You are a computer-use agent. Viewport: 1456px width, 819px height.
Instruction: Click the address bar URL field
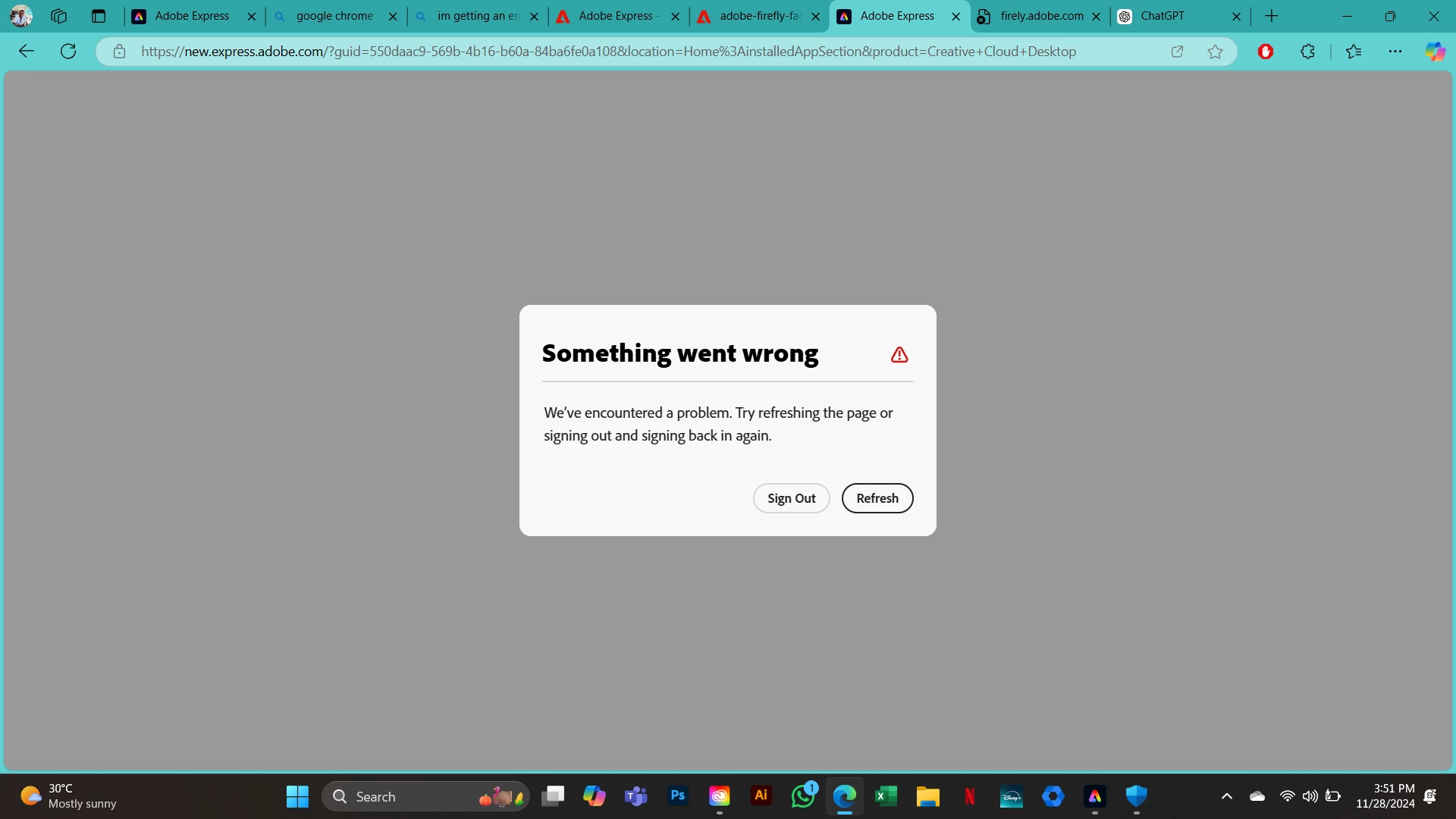click(x=607, y=52)
